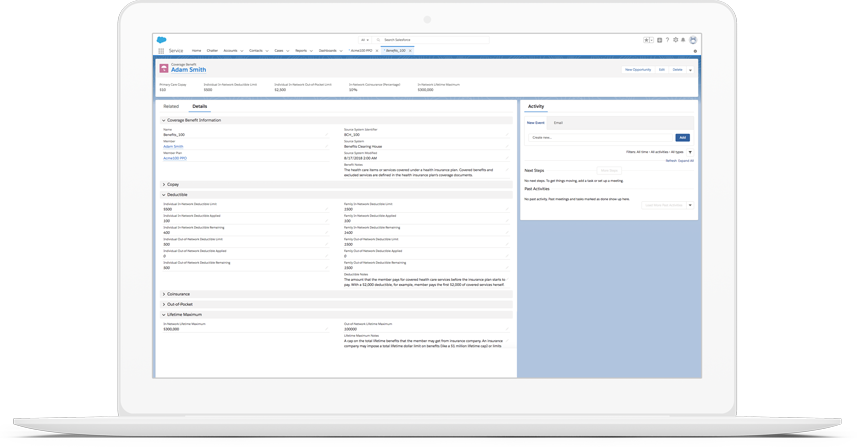Open the Setup gear icon

[675, 40]
